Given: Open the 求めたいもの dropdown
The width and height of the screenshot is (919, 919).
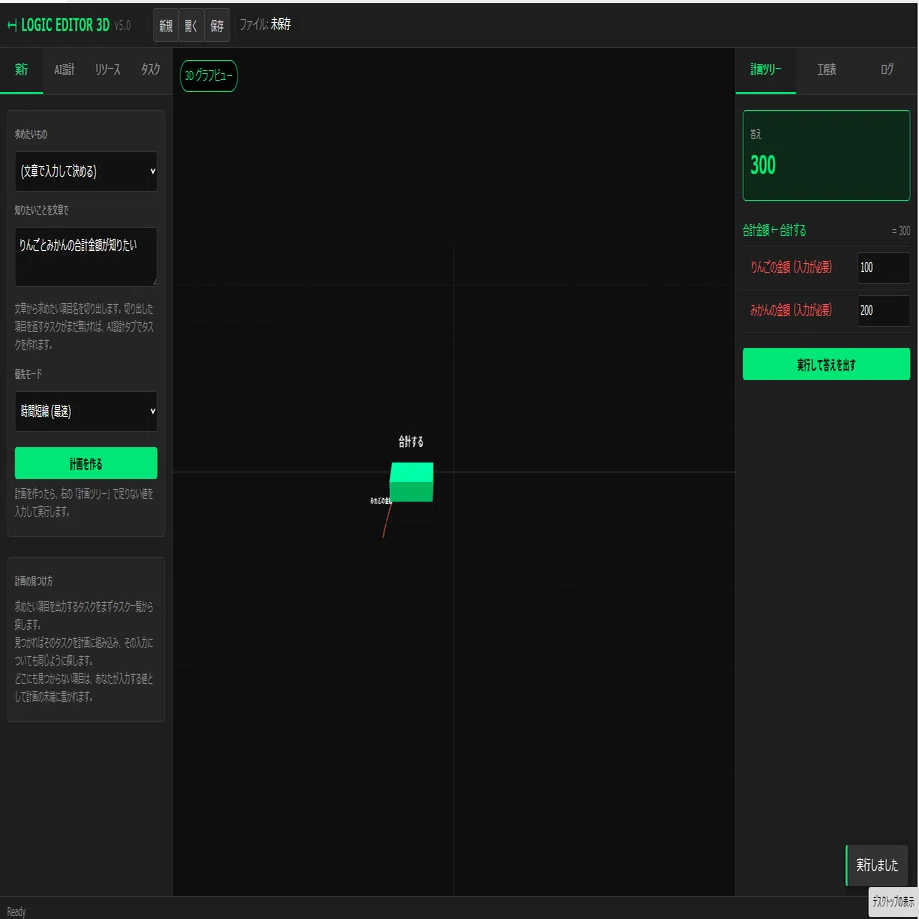Looking at the screenshot, I should (x=86, y=171).
